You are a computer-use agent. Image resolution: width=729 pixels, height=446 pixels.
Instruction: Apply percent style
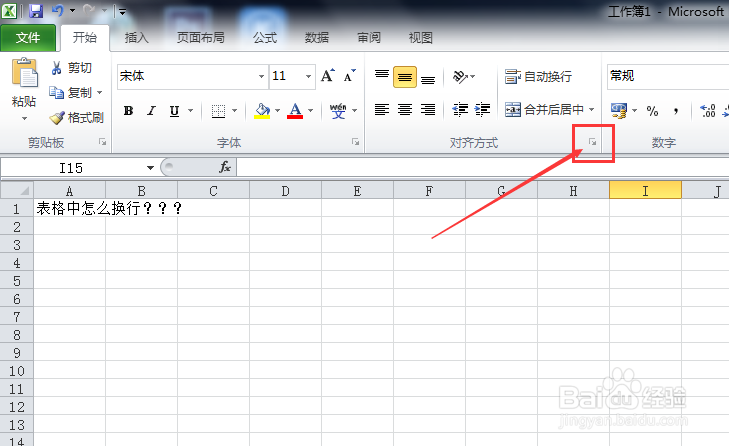coord(652,111)
